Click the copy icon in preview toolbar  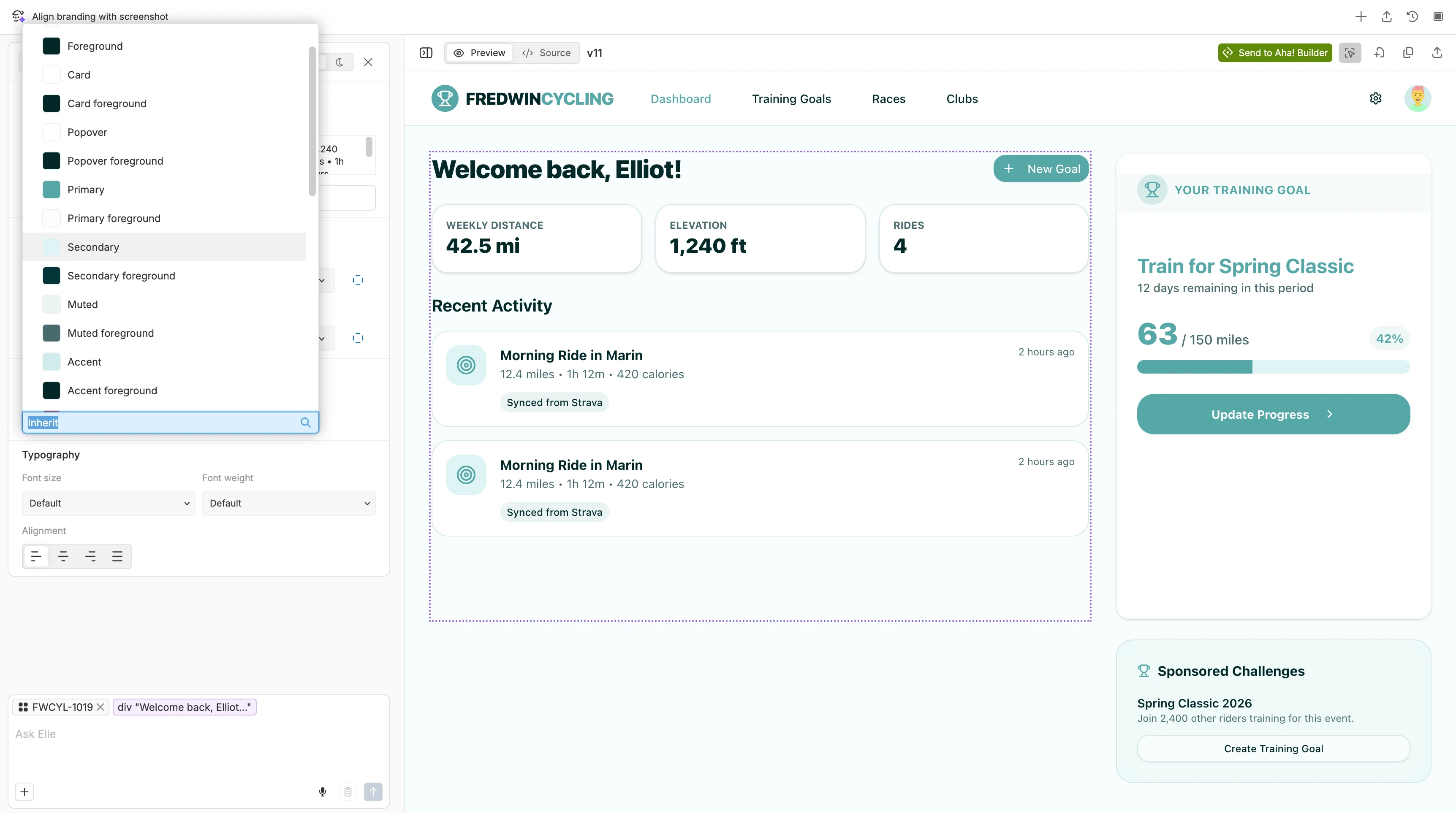coord(1408,52)
